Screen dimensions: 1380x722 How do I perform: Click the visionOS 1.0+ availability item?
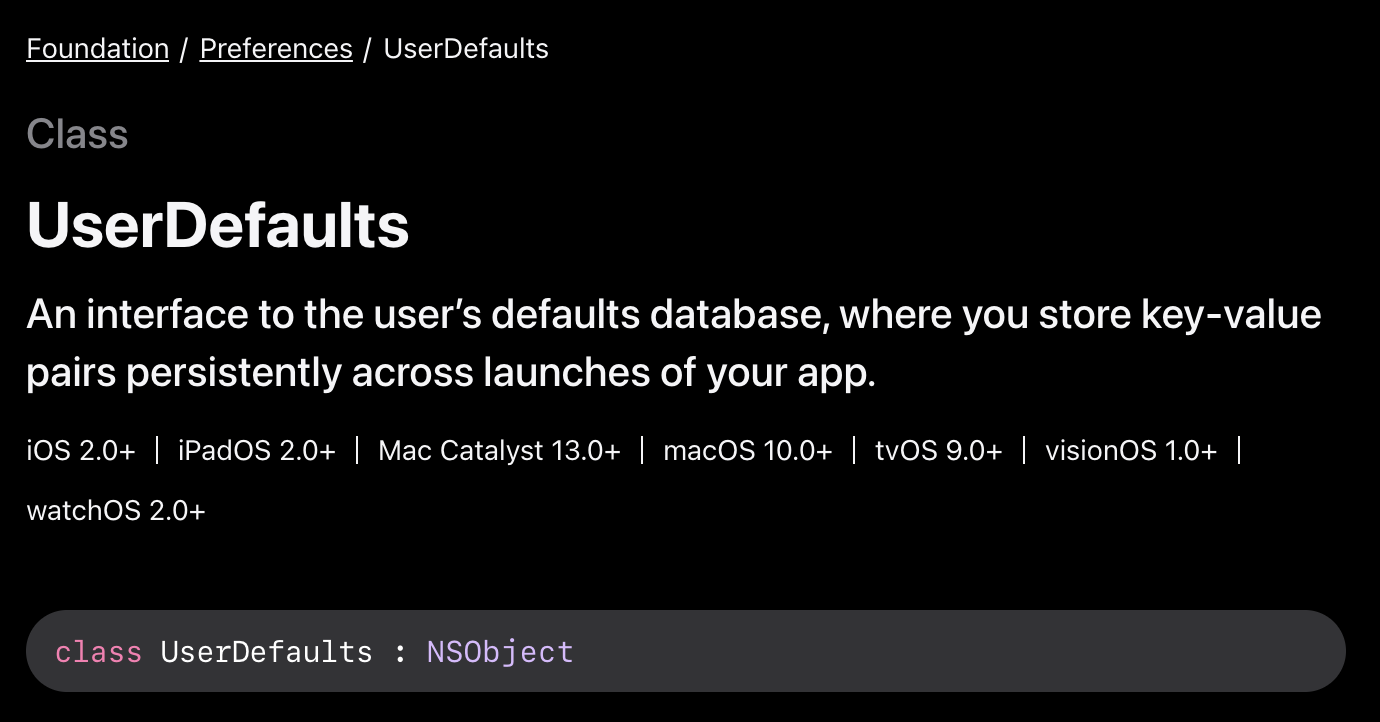point(1131,451)
